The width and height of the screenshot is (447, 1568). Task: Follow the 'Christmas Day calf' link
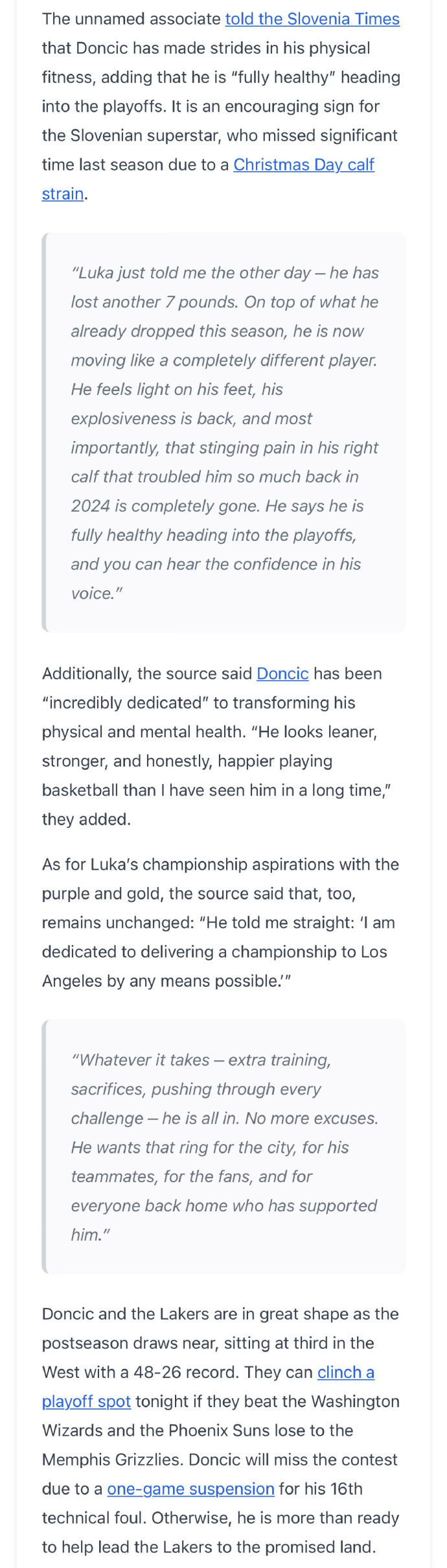[304, 165]
